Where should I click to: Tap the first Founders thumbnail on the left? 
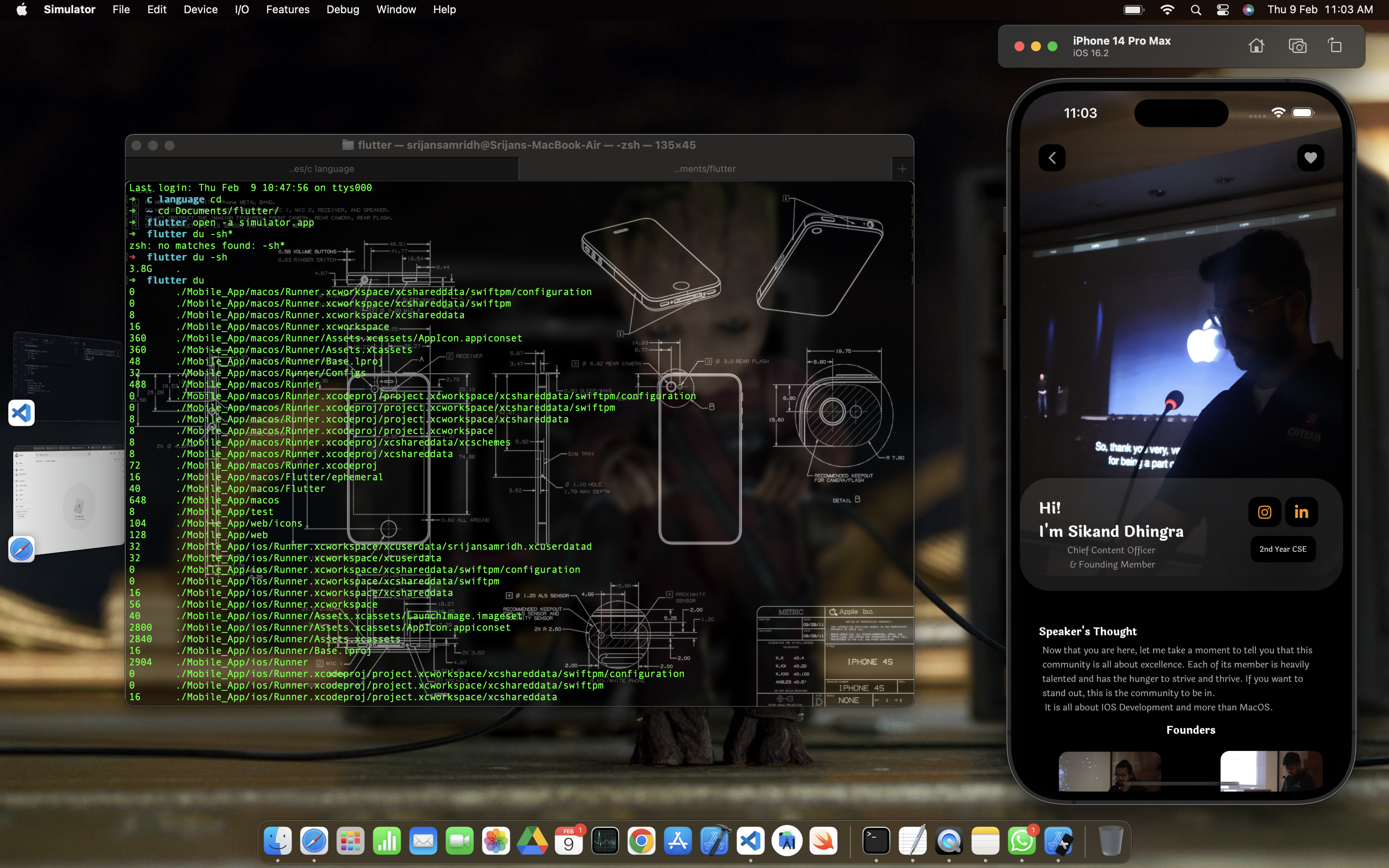(x=1110, y=771)
